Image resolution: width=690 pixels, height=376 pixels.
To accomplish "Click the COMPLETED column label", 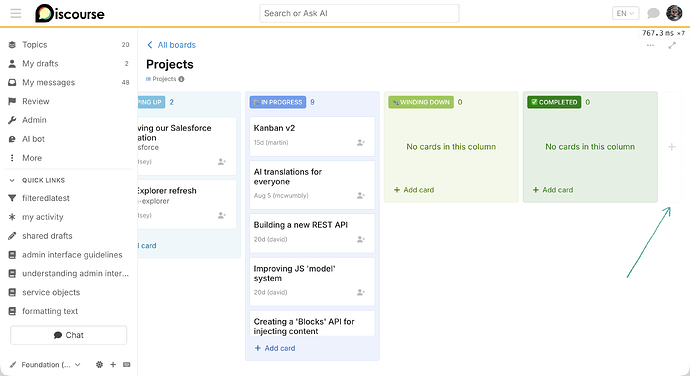I will 554,102.
